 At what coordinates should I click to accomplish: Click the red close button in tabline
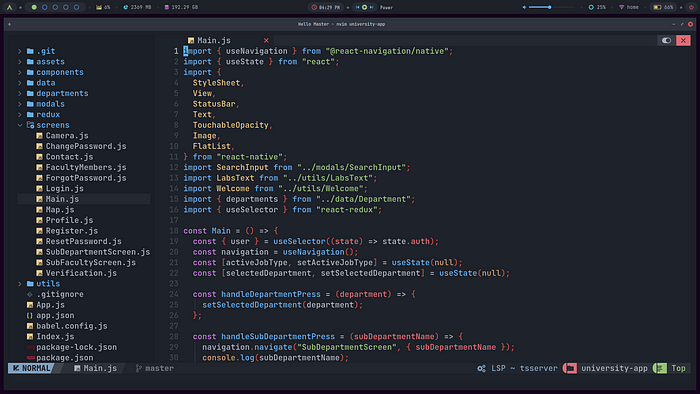[x=683, y=41]
